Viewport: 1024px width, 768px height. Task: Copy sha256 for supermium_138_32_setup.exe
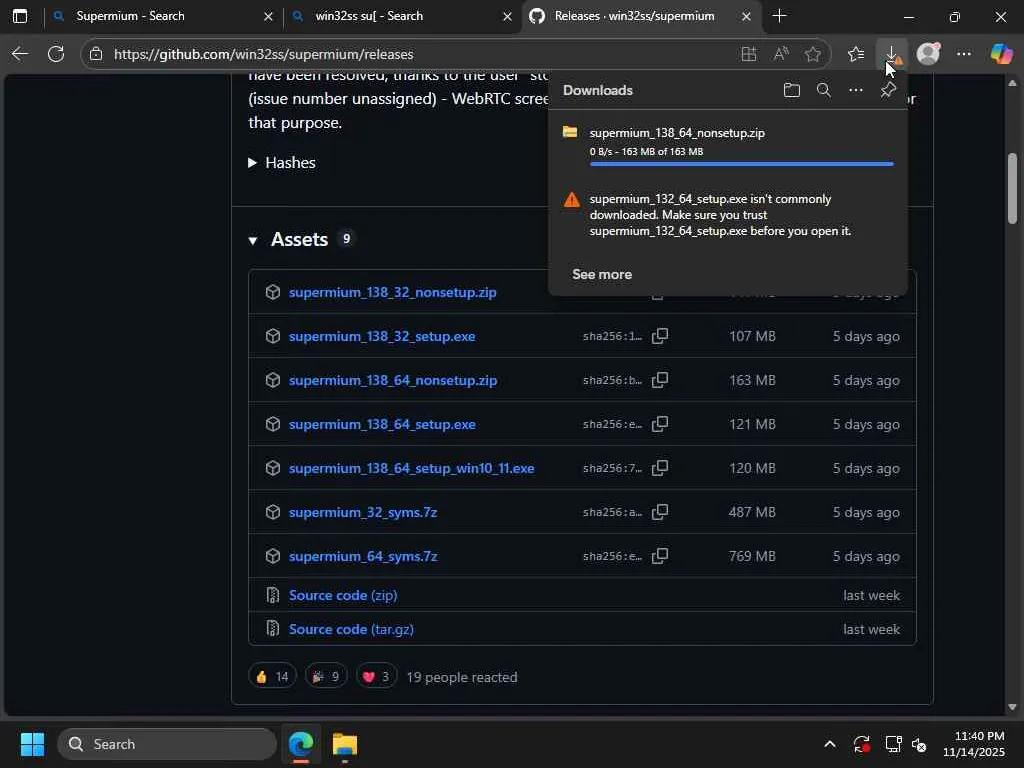[x=660, y=336]
